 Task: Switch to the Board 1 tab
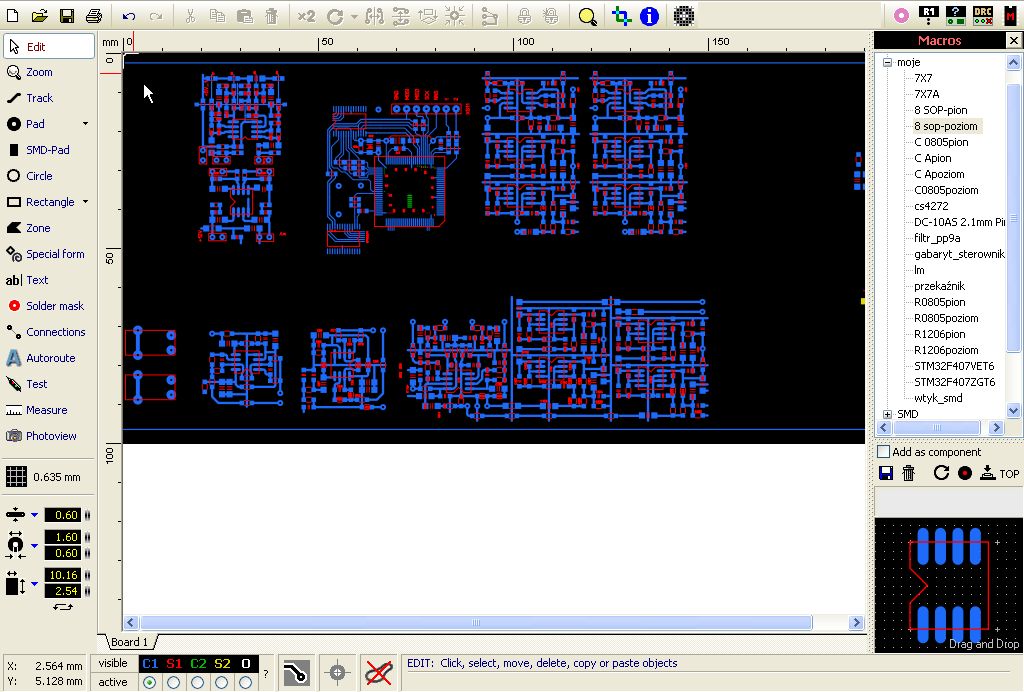click(129, 642)
